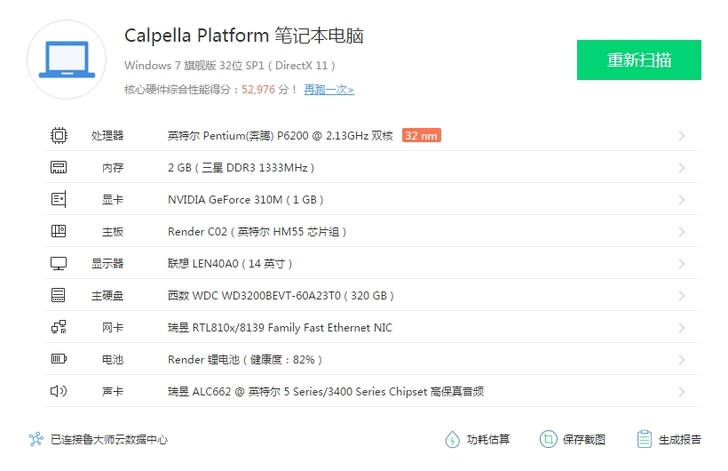The width and height of the screenshot is (728, 471).
Task: Expand the 内存 row chevron
Action: [x=682, y=168]
